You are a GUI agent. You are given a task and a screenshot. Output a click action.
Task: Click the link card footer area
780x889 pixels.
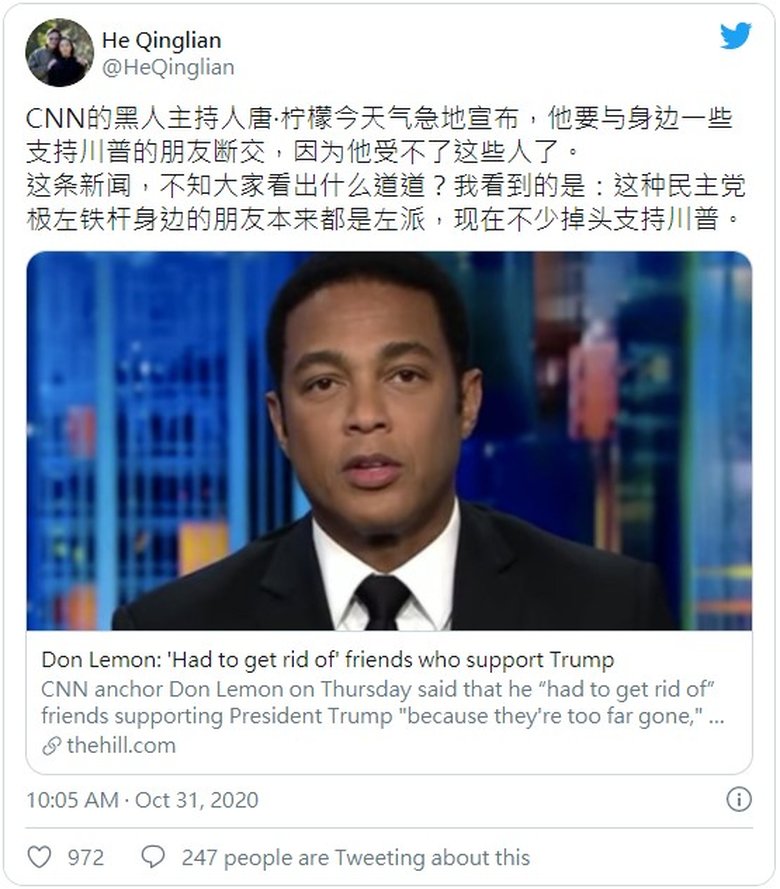[x=389, y=702]
